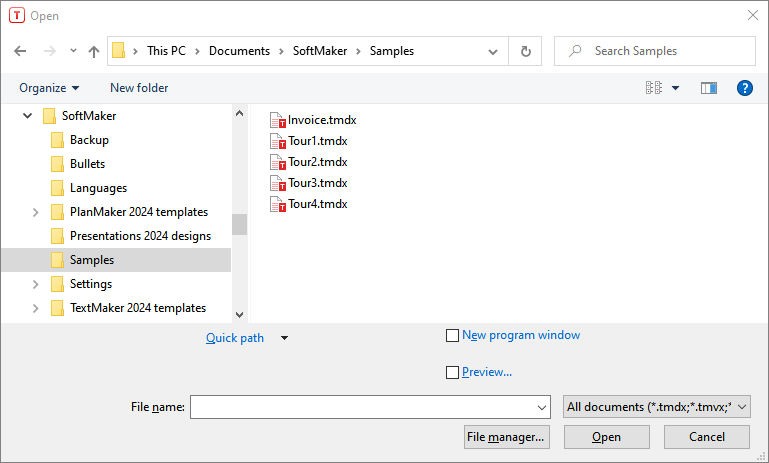
Task: Click into the Search Samples field
Action: [x=655, y=51]
